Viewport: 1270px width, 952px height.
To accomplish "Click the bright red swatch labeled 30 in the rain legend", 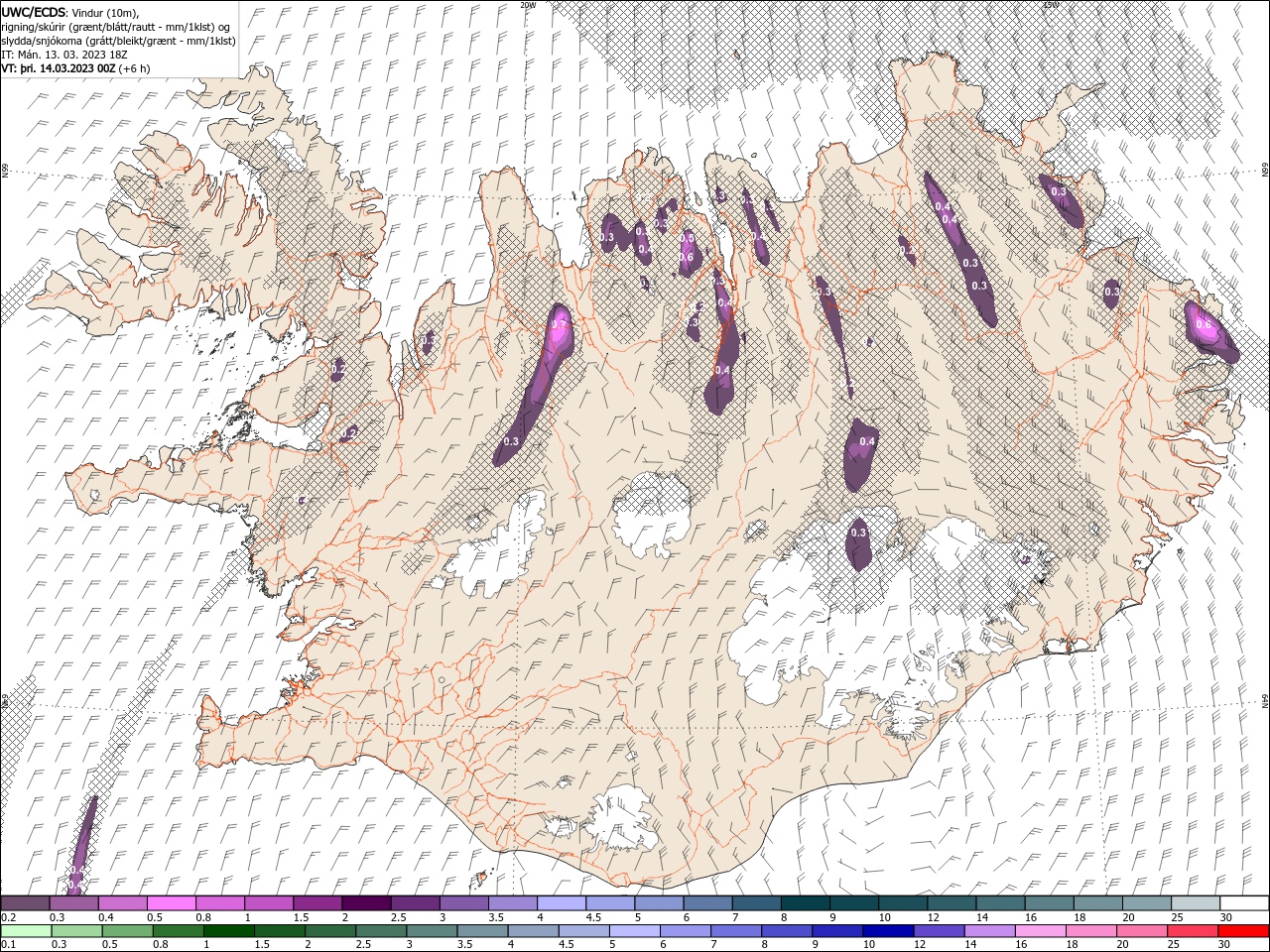I will point(1243,931).
